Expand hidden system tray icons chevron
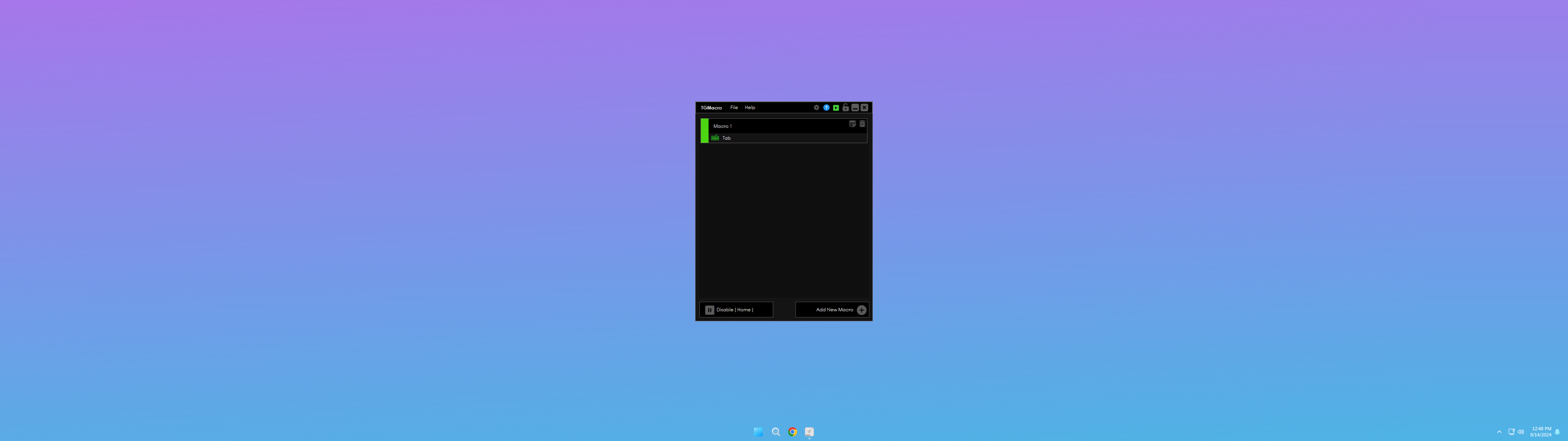Image resolution: width=1568 pixels, height=441 pixels. coord(1499,432)
